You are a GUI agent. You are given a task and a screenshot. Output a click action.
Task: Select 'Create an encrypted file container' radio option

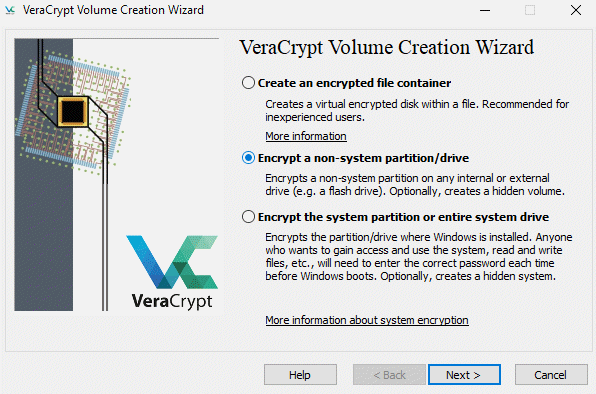pyautogui.click(x=248, y=82)
